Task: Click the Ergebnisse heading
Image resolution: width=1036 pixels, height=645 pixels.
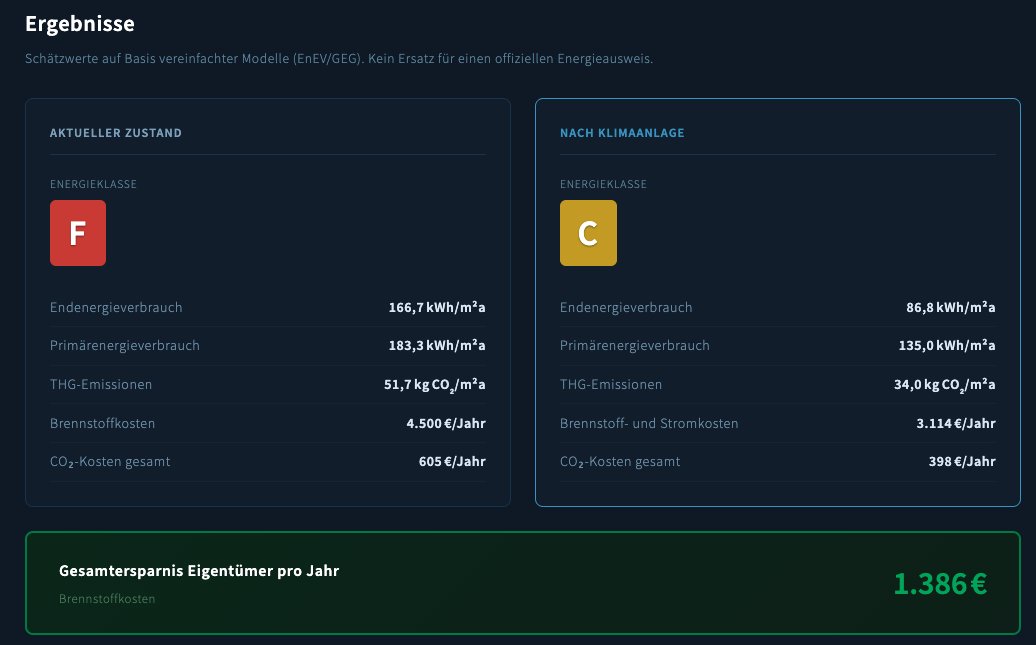Action: (x=80, y=24)
